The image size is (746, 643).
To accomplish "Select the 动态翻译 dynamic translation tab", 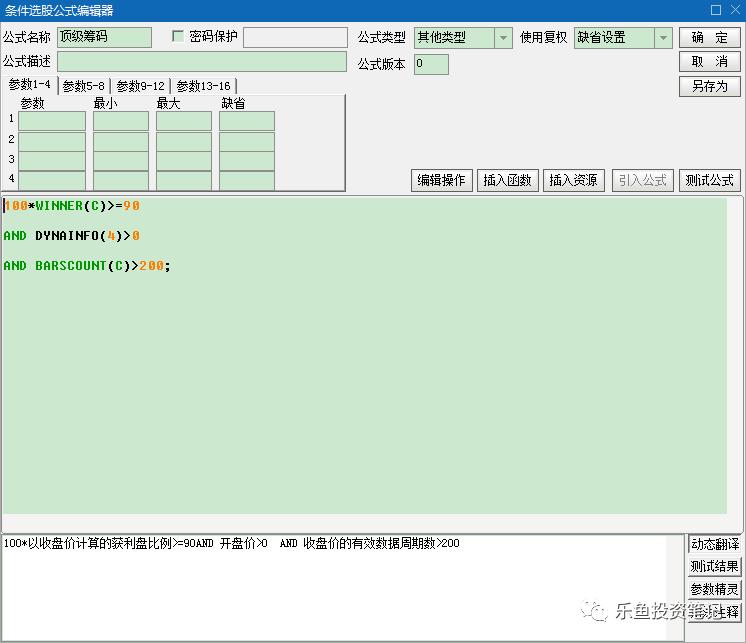I will click(x=715, y=544).
